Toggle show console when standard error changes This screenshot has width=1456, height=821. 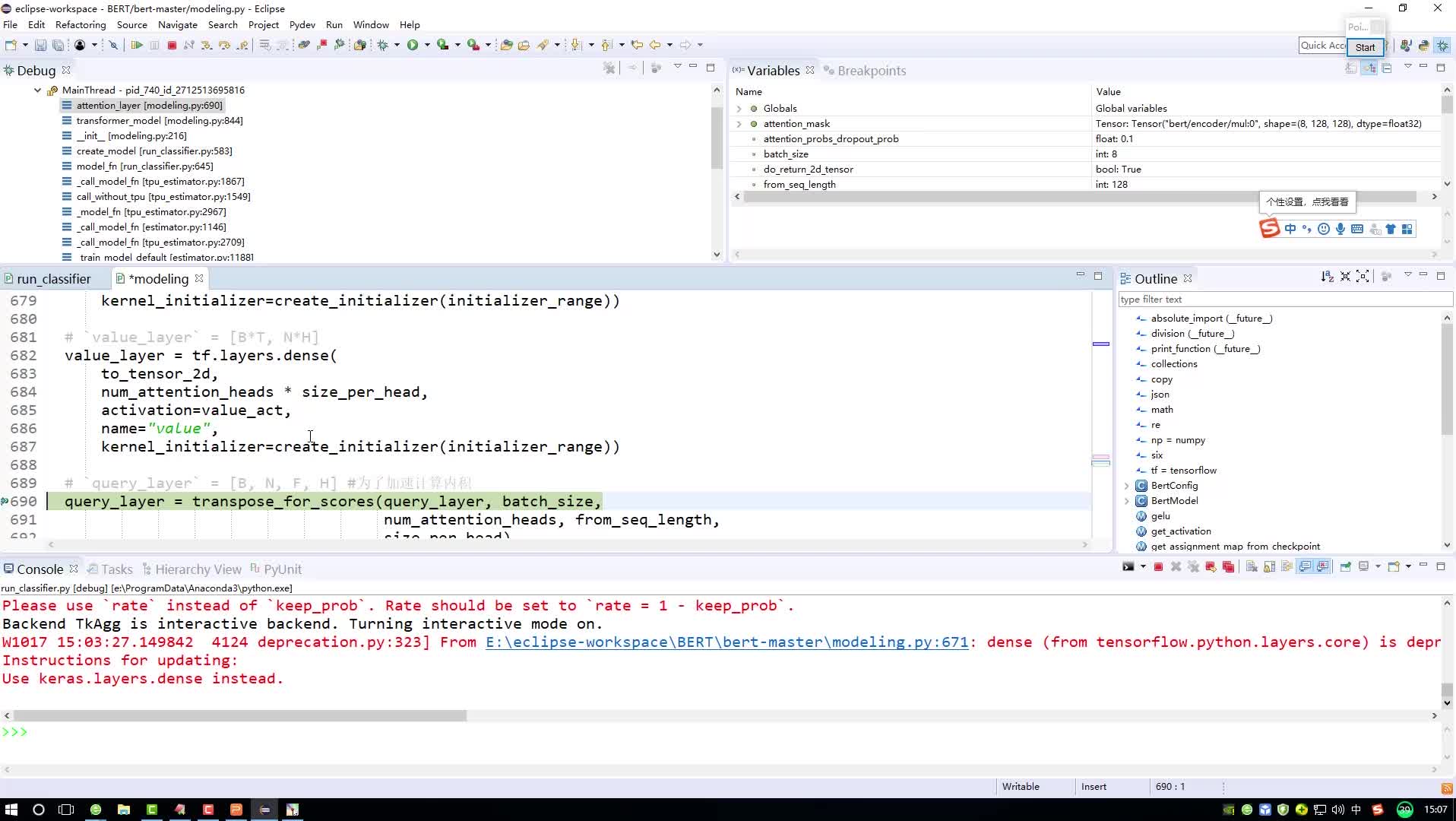pos(1322,567)
